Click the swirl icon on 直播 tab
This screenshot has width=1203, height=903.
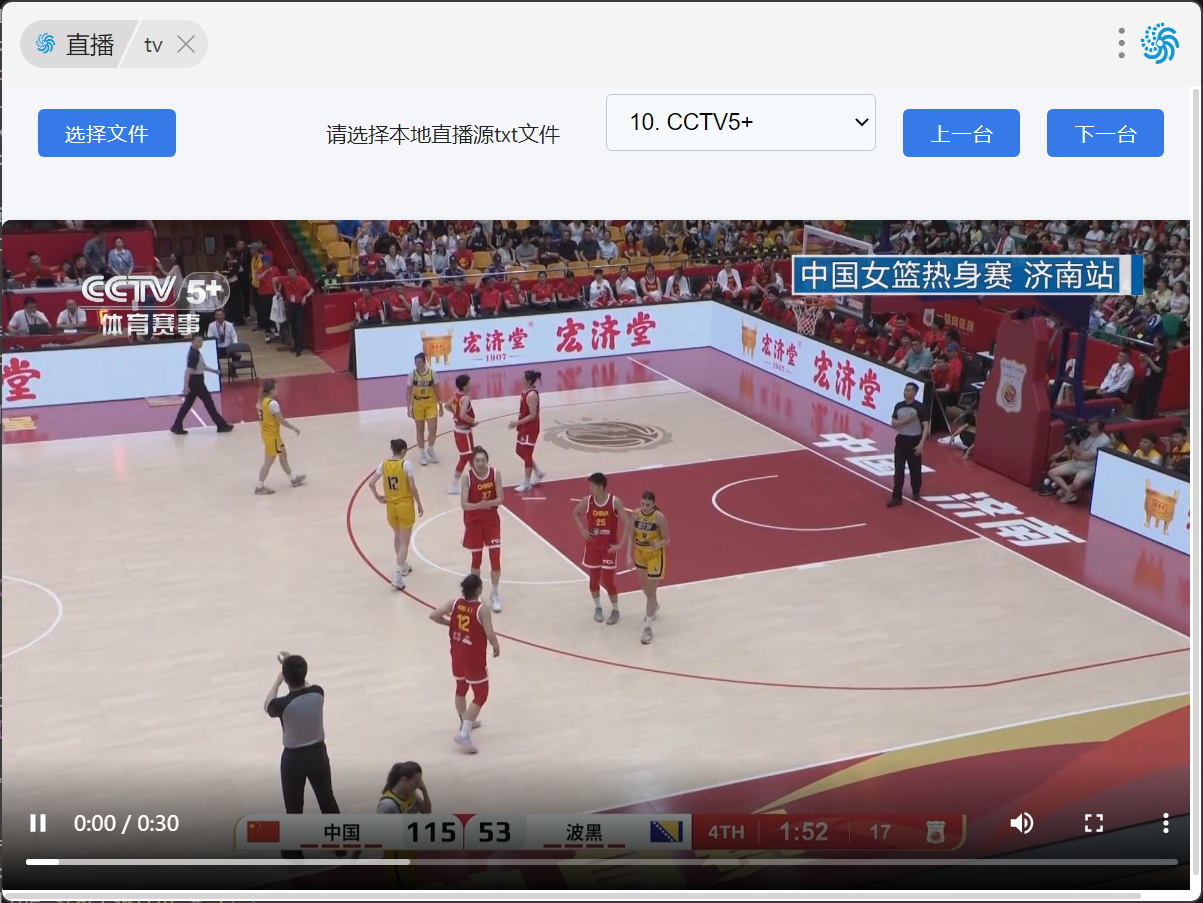click(45, 44)
